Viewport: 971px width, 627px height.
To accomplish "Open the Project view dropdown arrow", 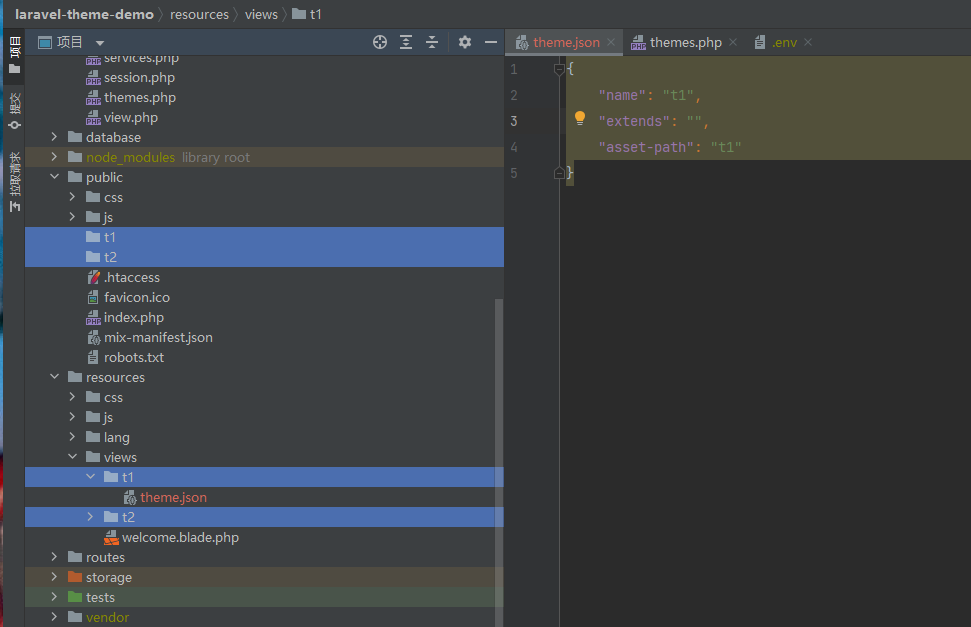I will [100, 43].
